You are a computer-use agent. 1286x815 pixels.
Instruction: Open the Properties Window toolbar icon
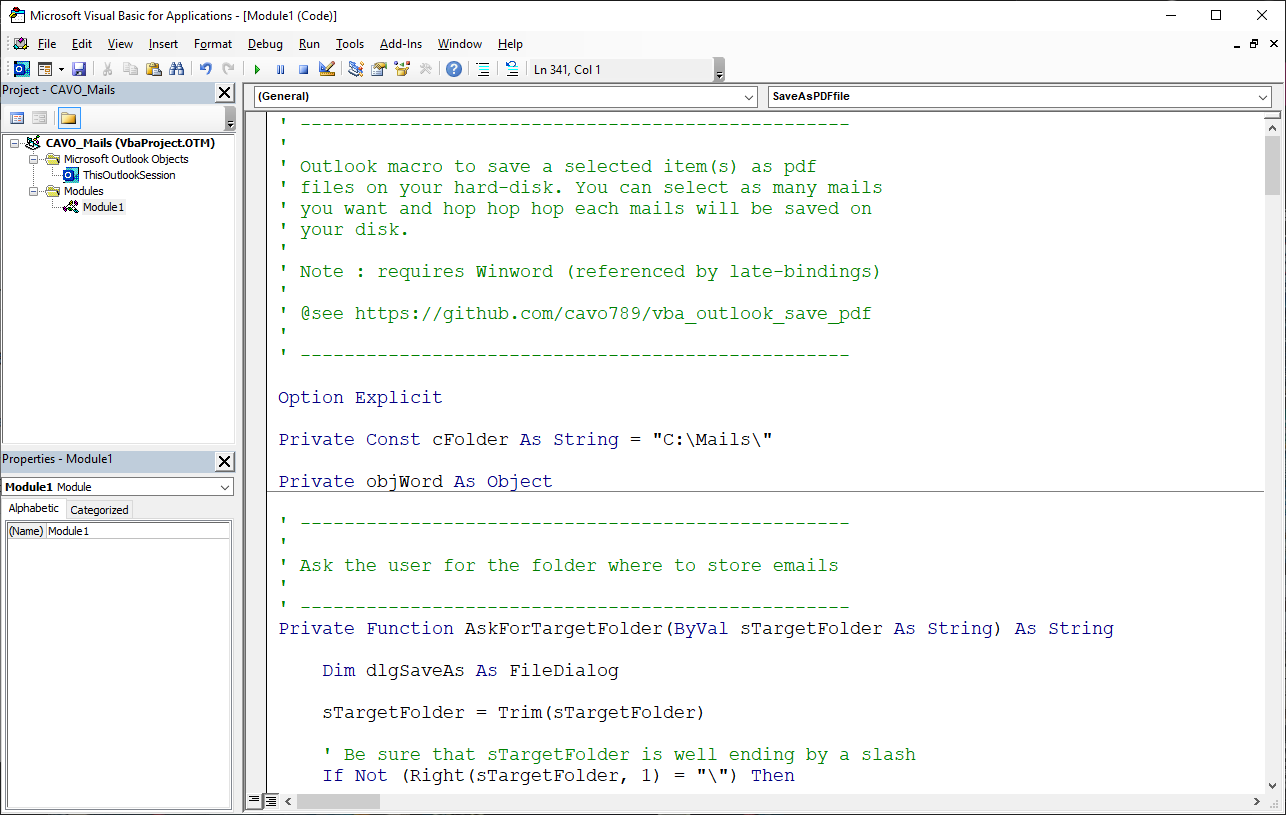click(379, 69)
